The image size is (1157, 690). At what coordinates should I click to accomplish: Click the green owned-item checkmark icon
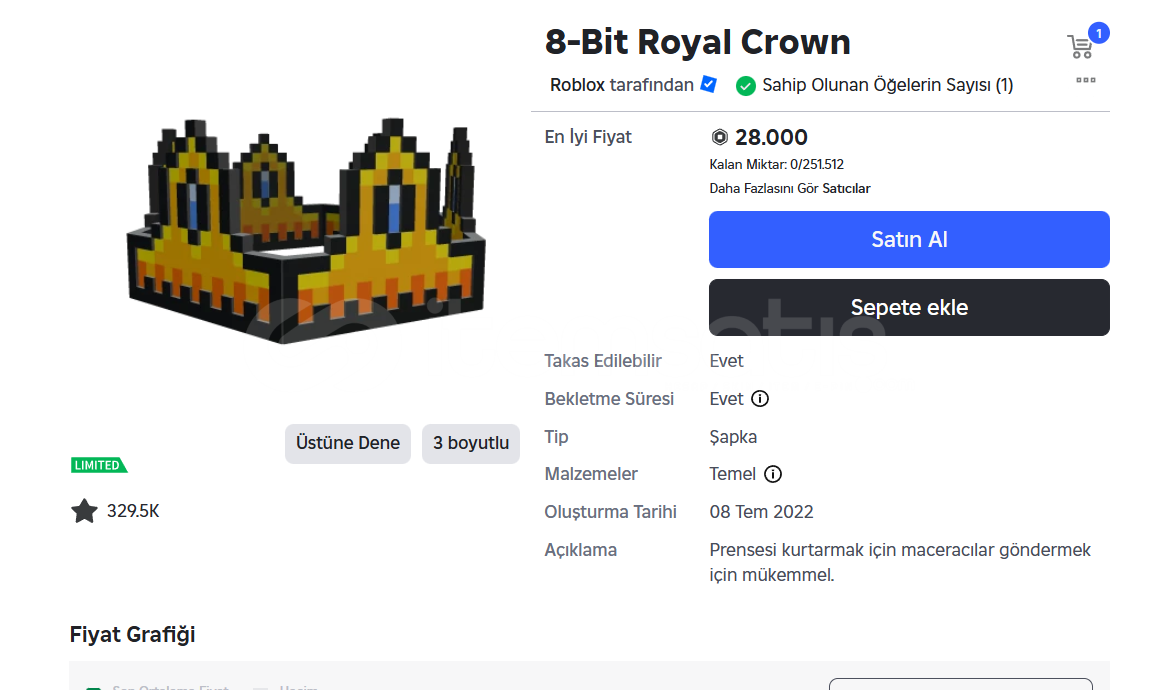point(745,86)
